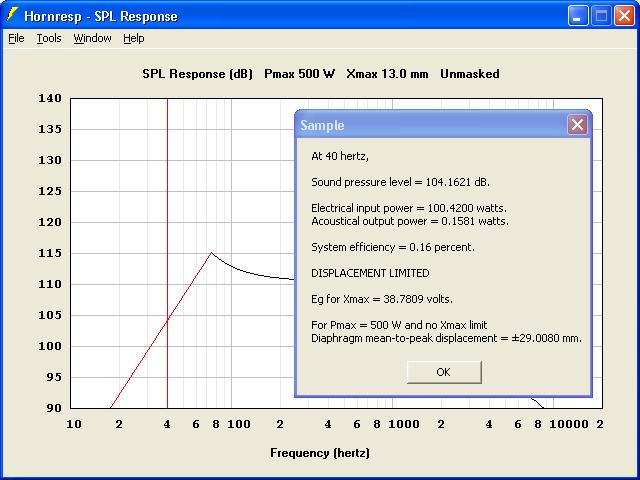The image size is (640, 480).
Task: Click the 'Unmasked' chart heading text
Action: click(x=470, y=74)
